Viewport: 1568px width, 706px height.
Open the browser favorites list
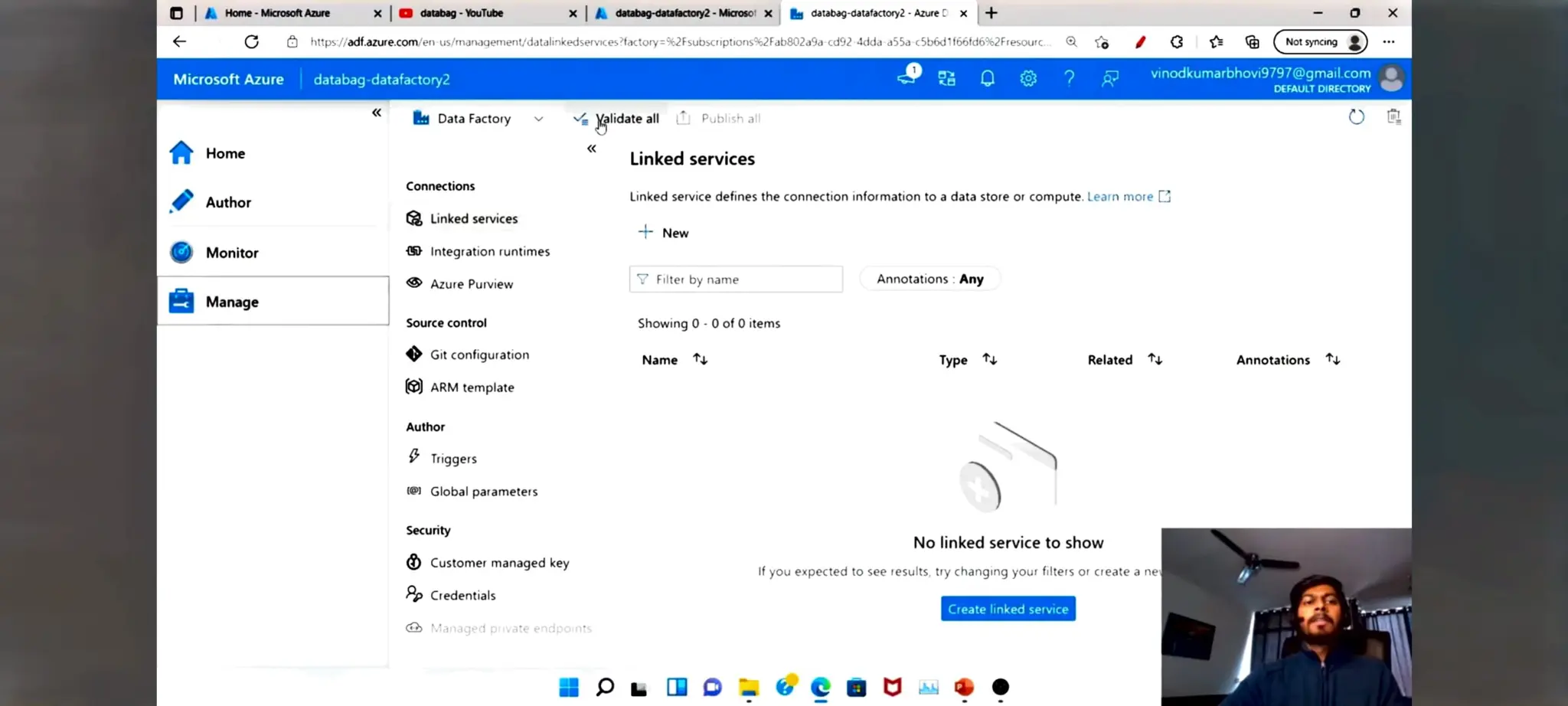(1216, 42)
